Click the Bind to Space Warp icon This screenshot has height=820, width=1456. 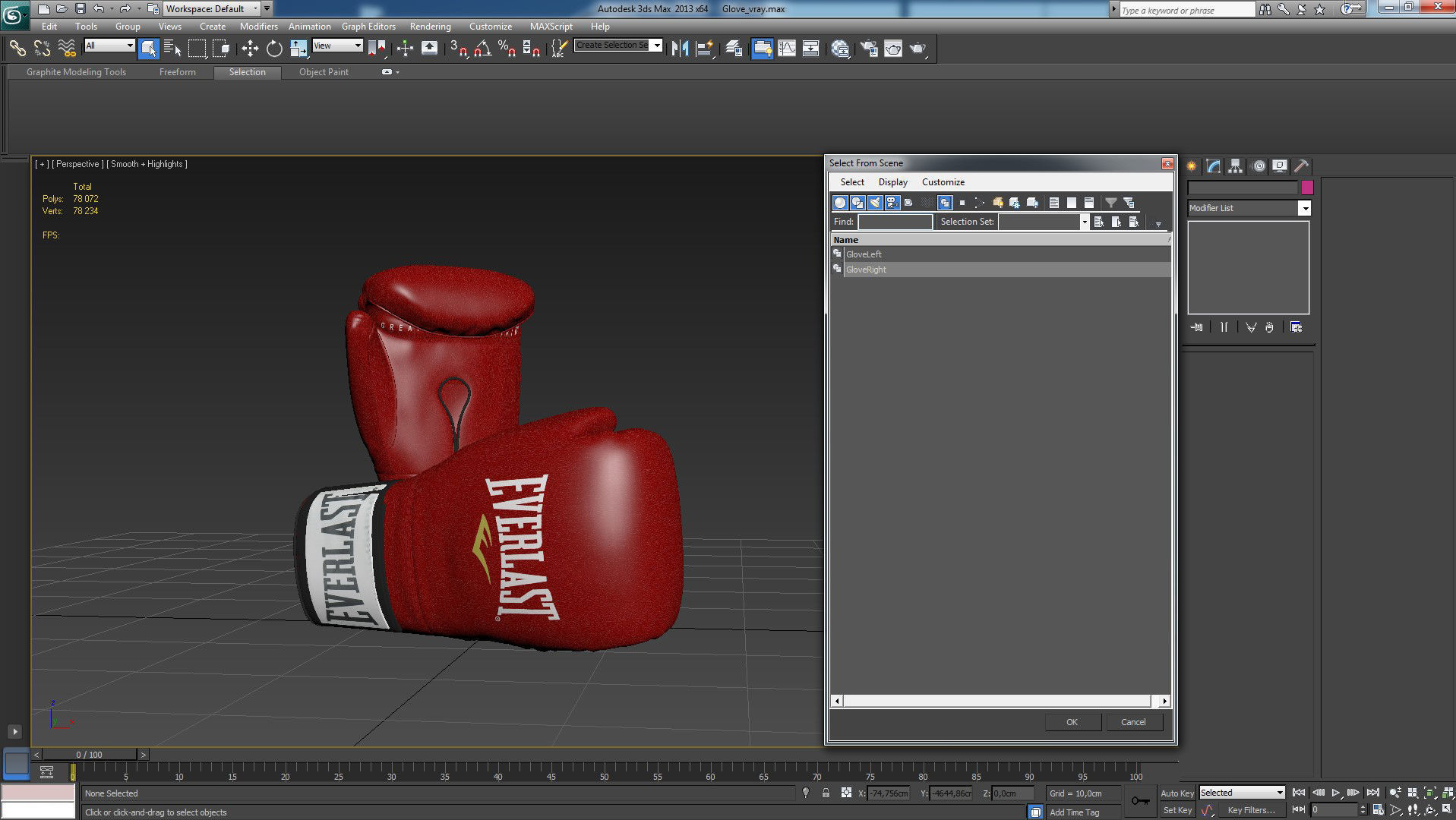pyautogui.click(x=67, y=49)
